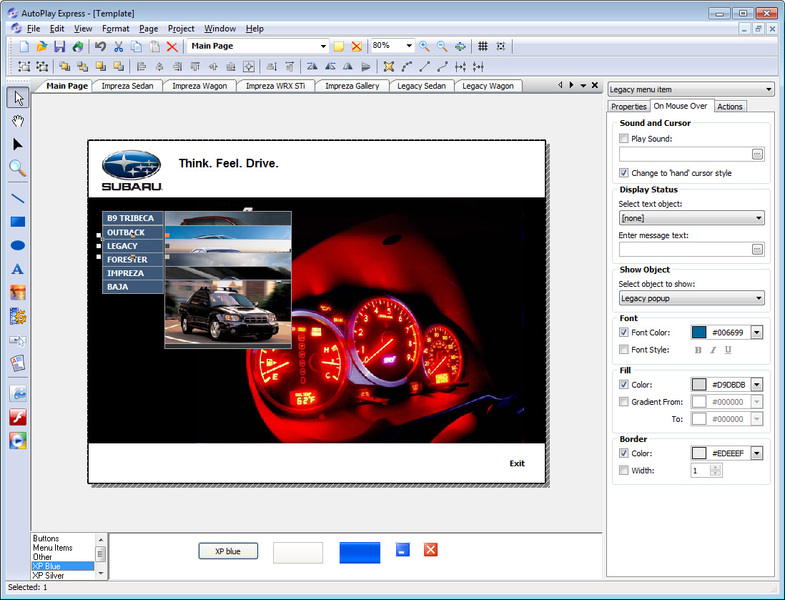Screen dimensions: 785x600
Task: Select the Line drawing tool
Action: pos(18,198)
